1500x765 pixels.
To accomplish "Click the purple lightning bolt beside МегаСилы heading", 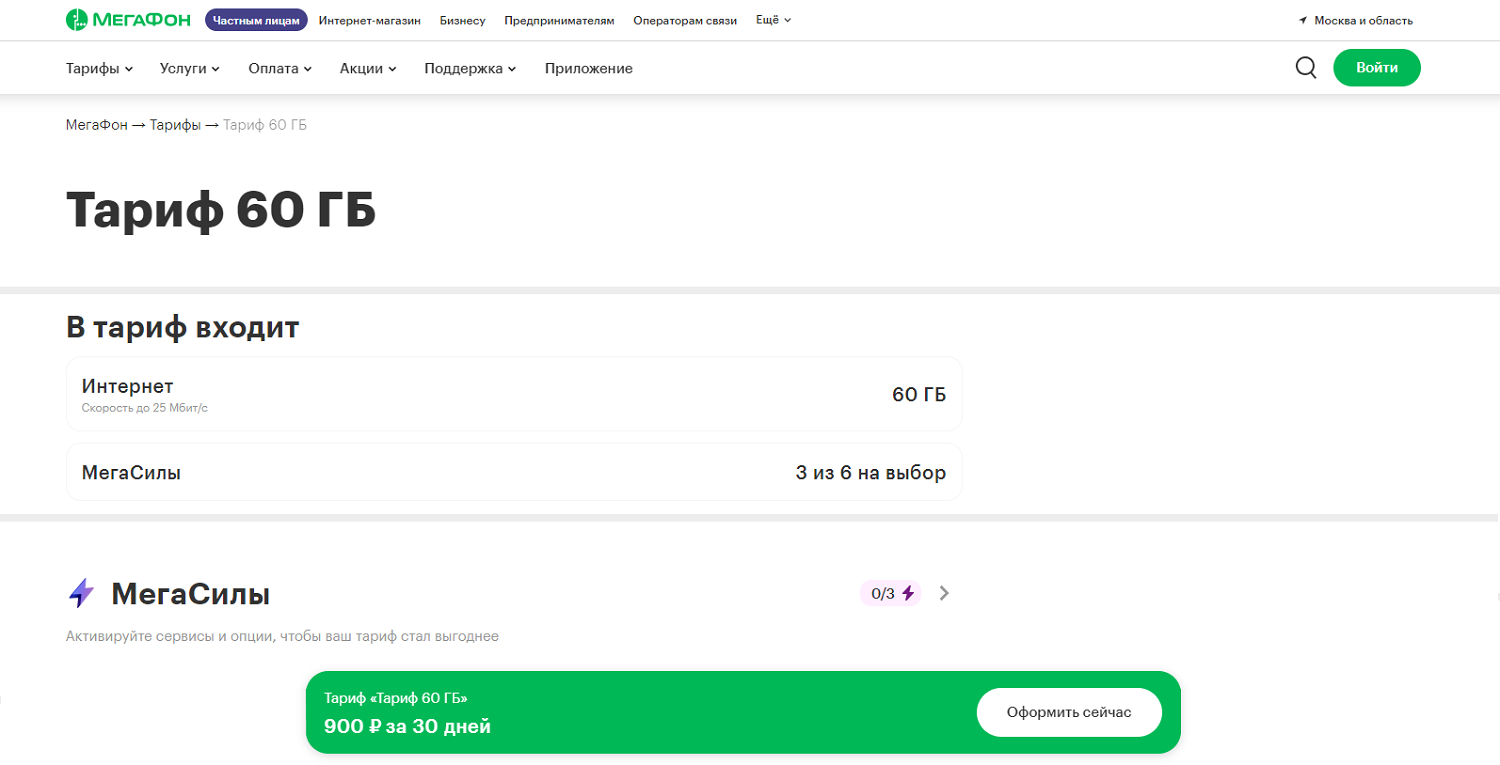I will point(81,593).
